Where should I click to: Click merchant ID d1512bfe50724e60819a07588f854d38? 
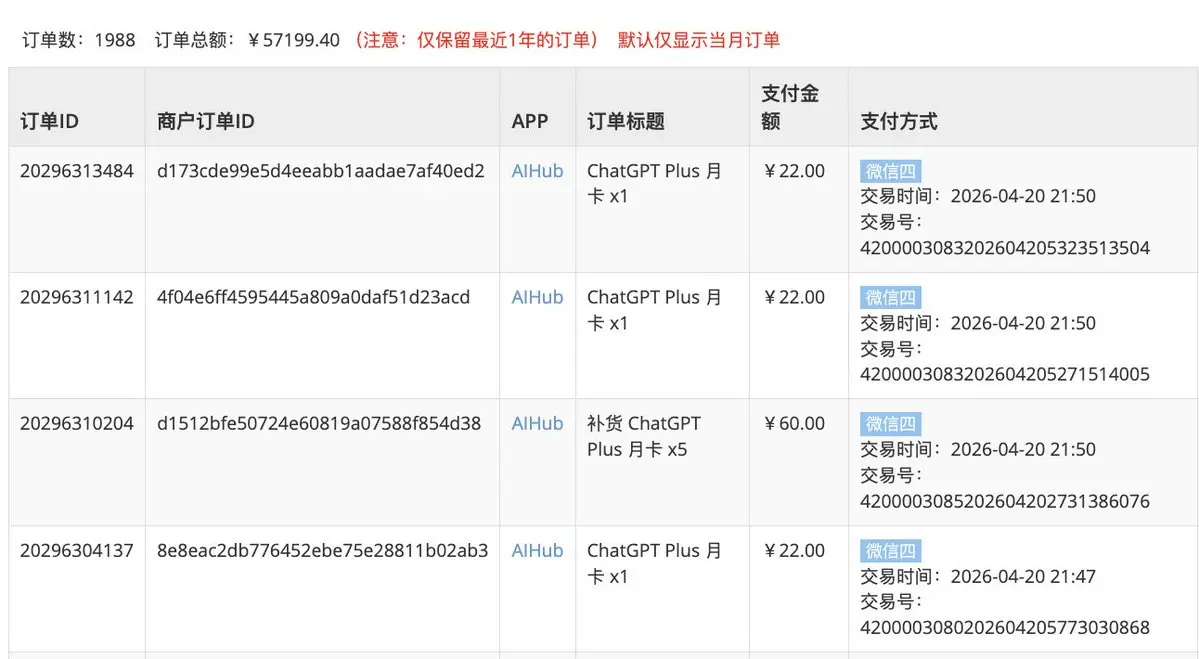(319, 424)
